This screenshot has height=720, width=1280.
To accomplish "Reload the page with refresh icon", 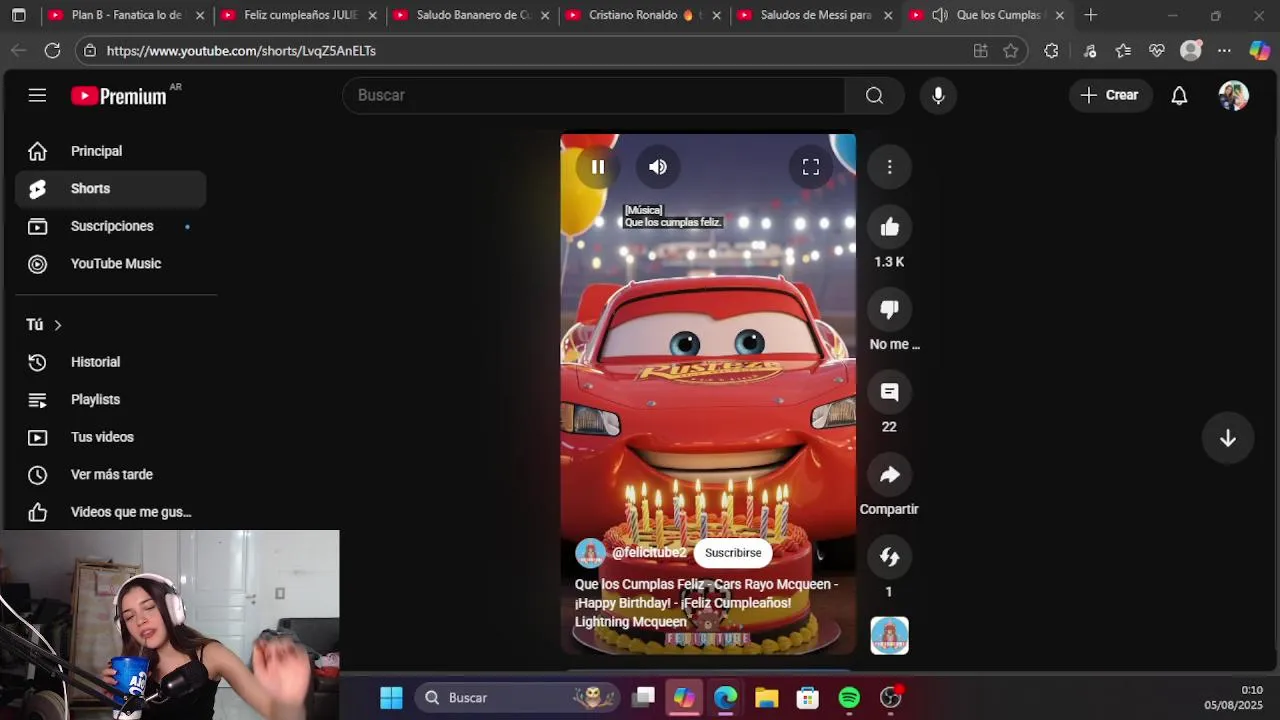I will click(x=52, y=51).
